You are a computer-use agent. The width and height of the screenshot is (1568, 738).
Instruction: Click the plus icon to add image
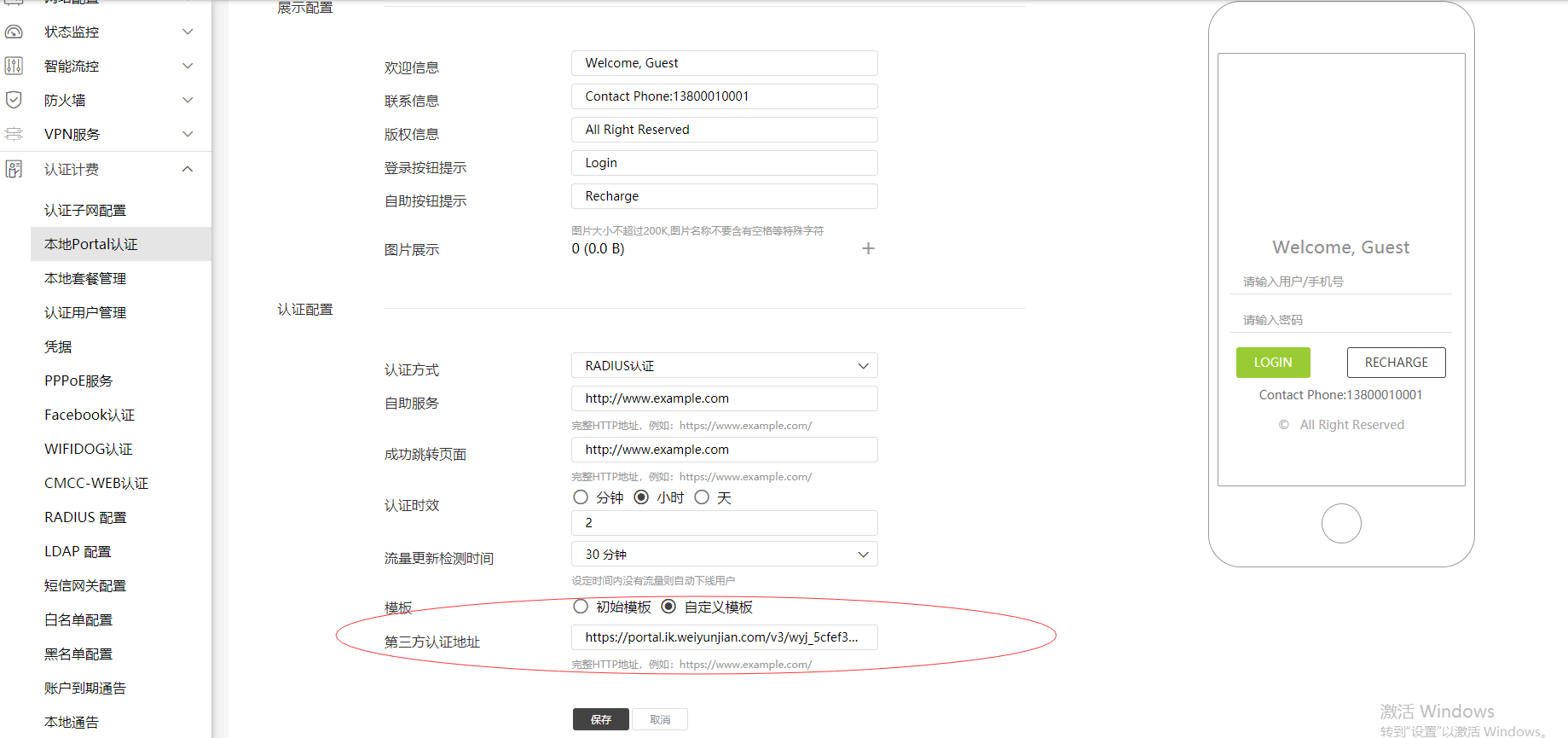coord(868,248)
